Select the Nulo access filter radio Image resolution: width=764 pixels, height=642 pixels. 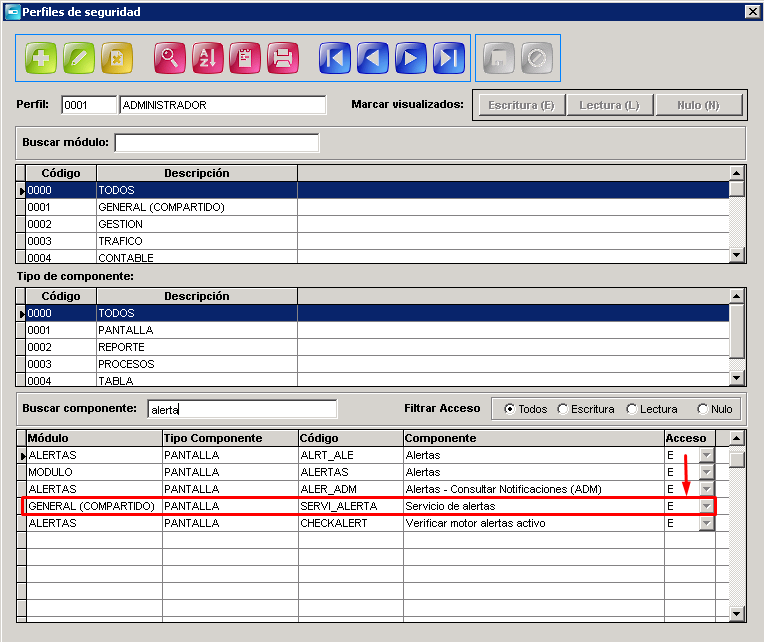703,409
